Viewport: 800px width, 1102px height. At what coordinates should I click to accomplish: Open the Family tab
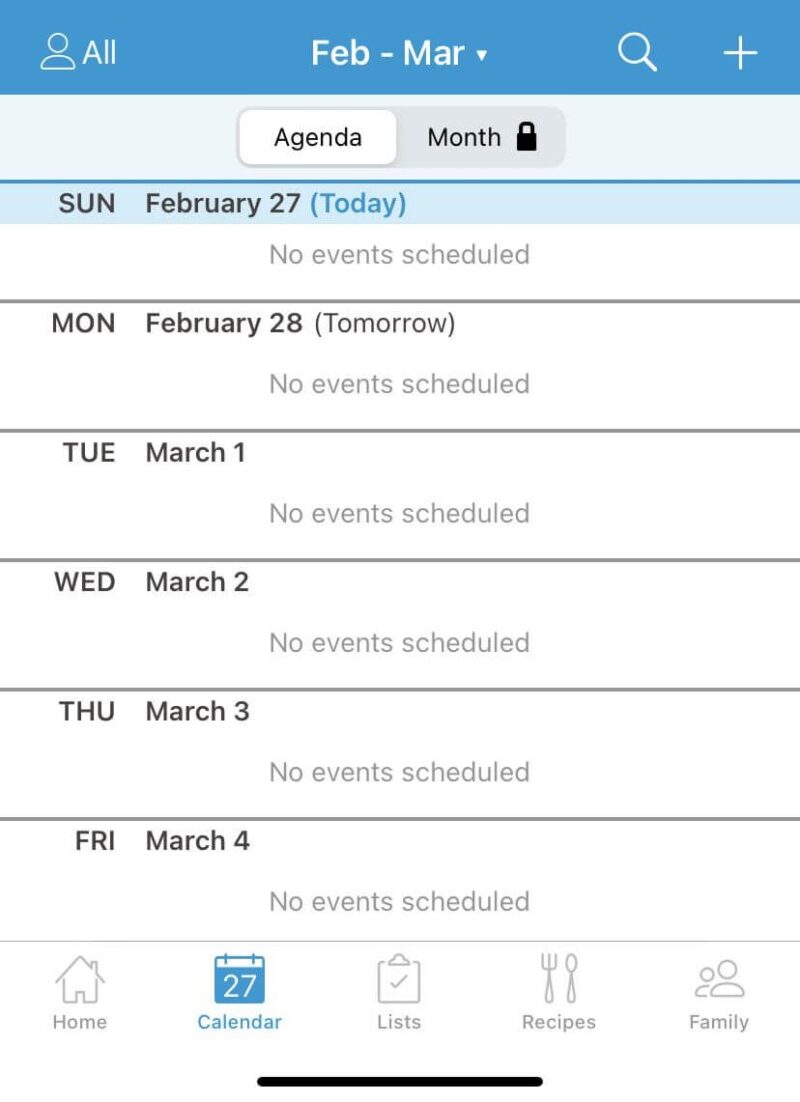[x=719, y=991]
